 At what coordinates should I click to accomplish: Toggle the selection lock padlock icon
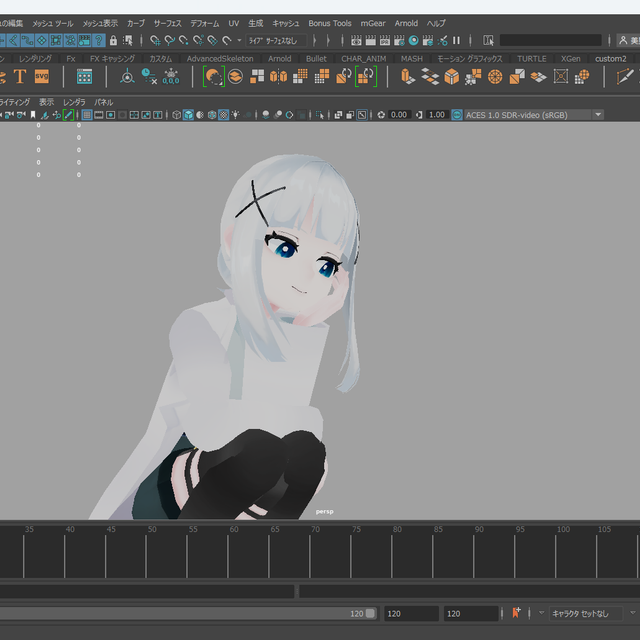coord(113,40)
